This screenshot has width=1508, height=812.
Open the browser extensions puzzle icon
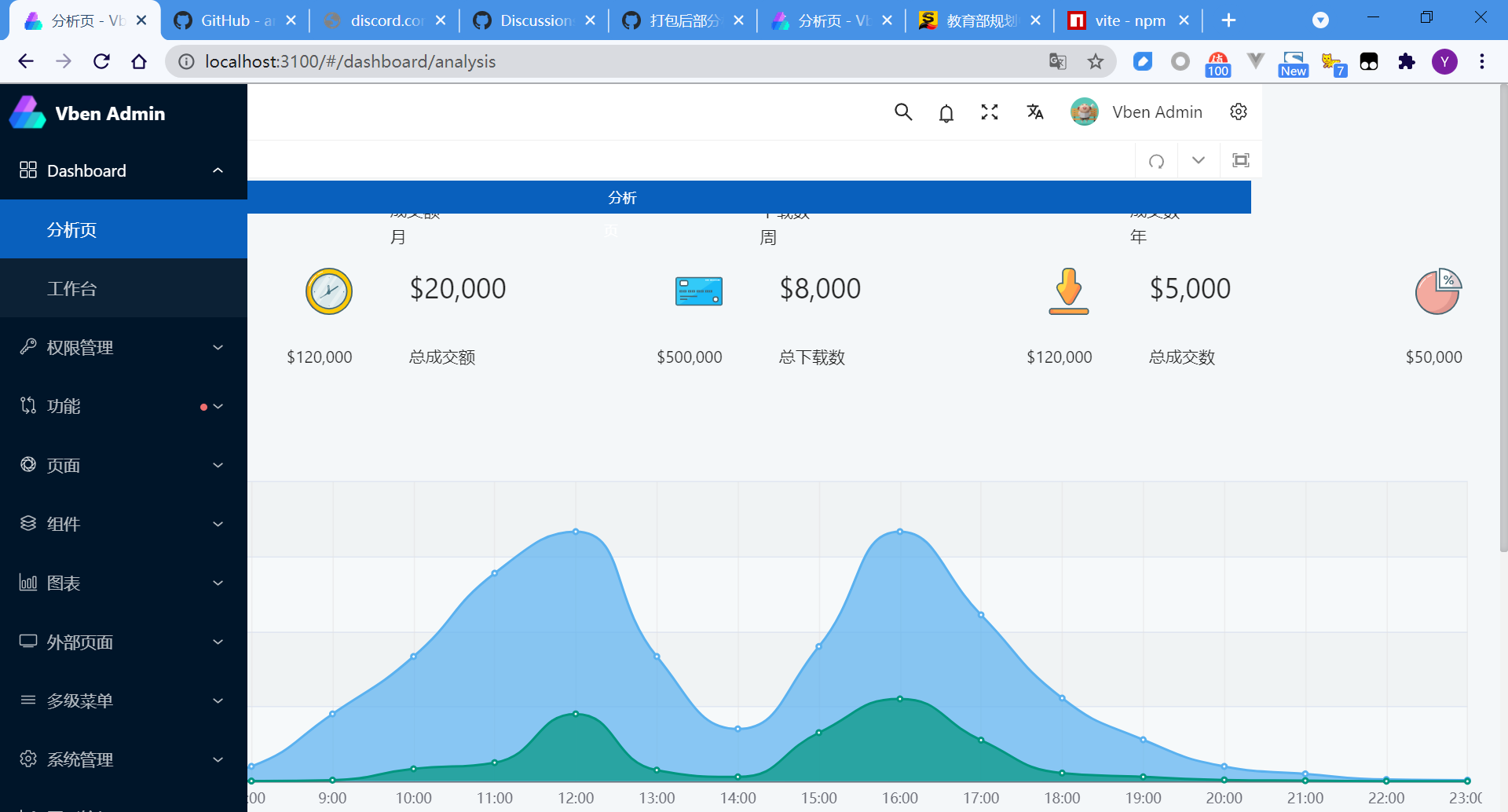[1407, 61]
